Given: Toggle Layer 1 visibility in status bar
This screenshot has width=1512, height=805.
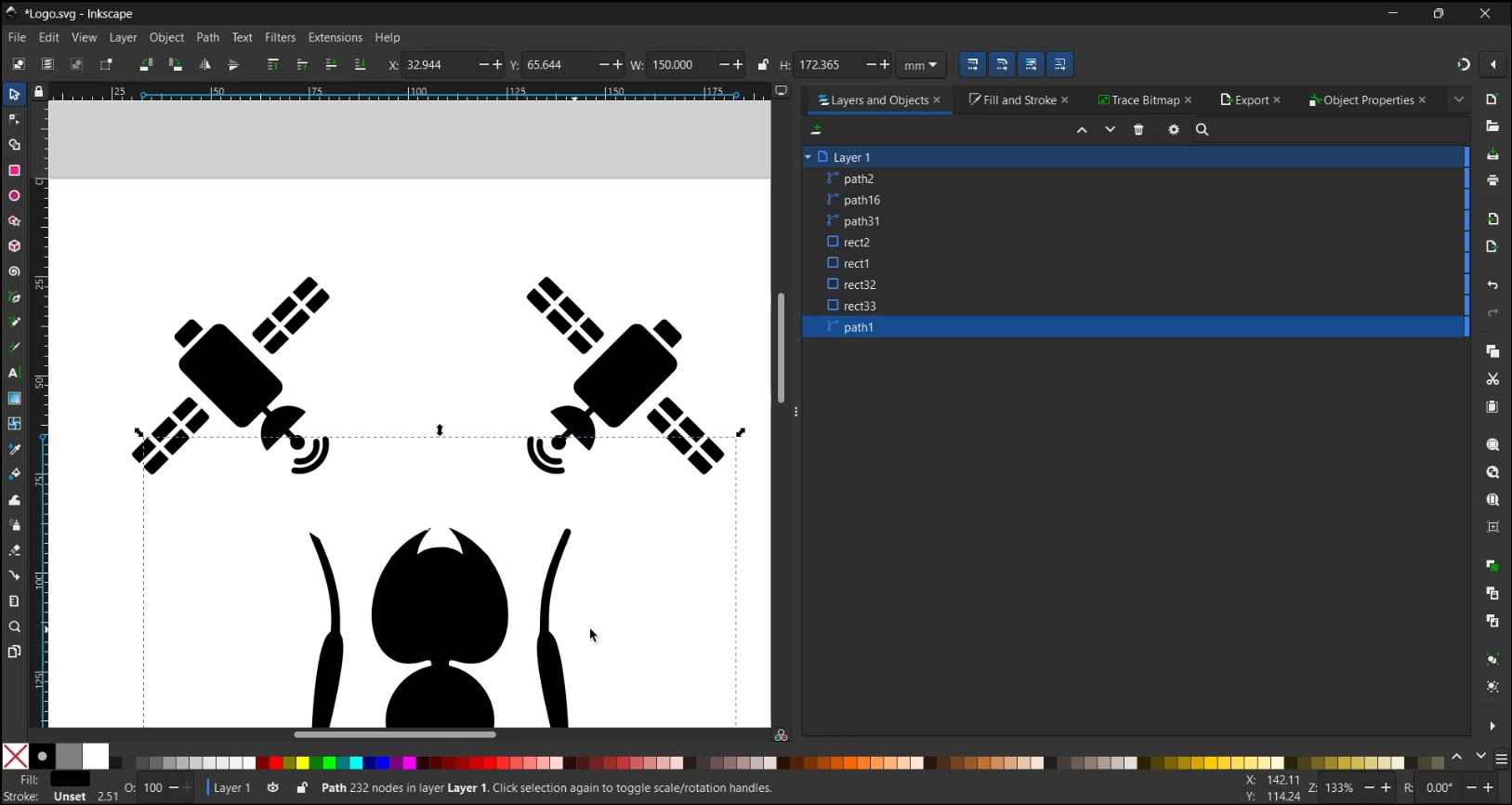Looking at the screenshot, I should (272, 788).
